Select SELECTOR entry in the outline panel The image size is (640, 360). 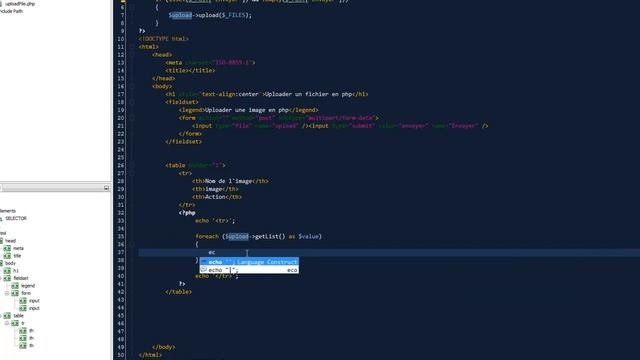pyautogui.click(x=16, y=218)
